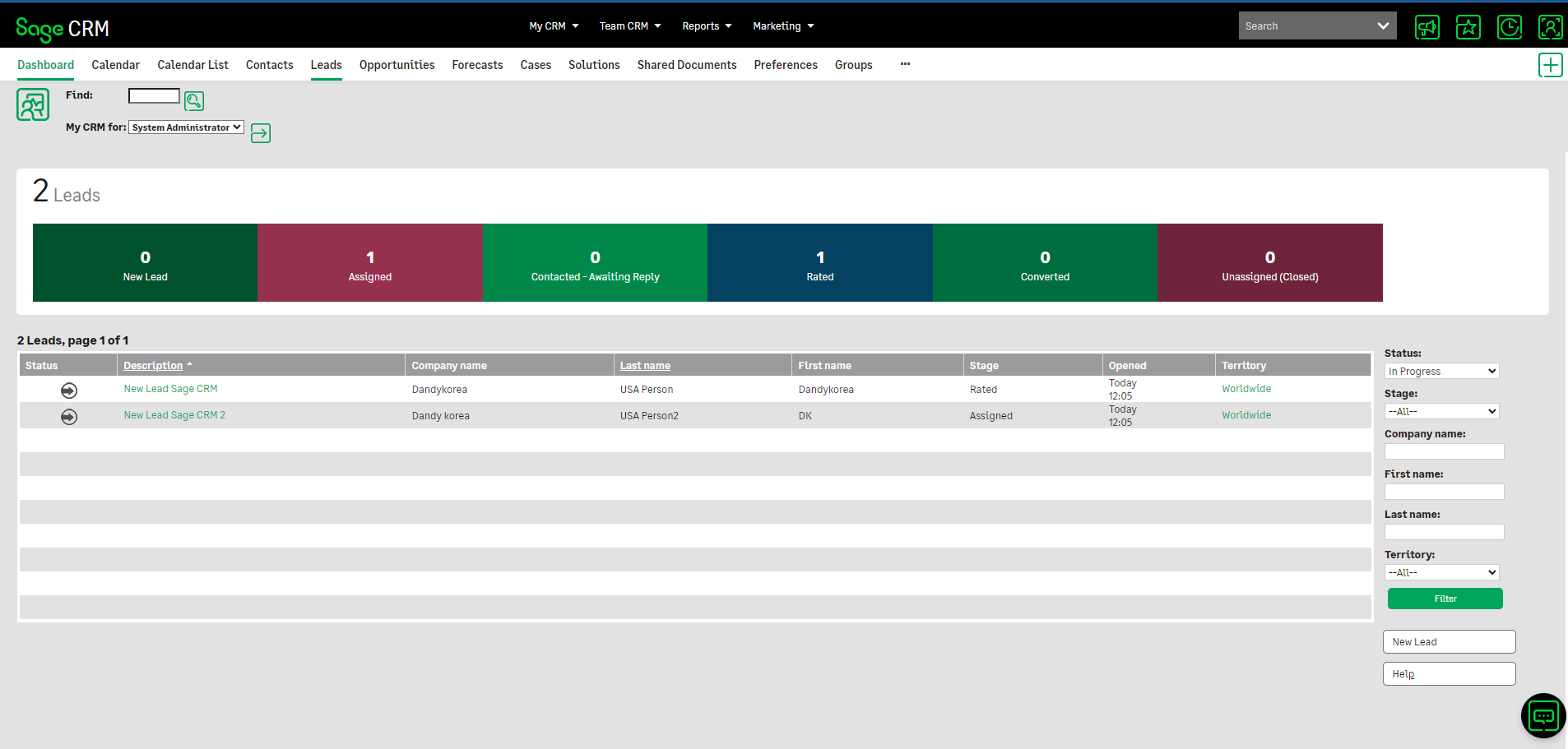Screen dimensions: 1568x749
Task: Click status arrow icon for New Lead Sage CRM
Action: [x=69, y=391]
